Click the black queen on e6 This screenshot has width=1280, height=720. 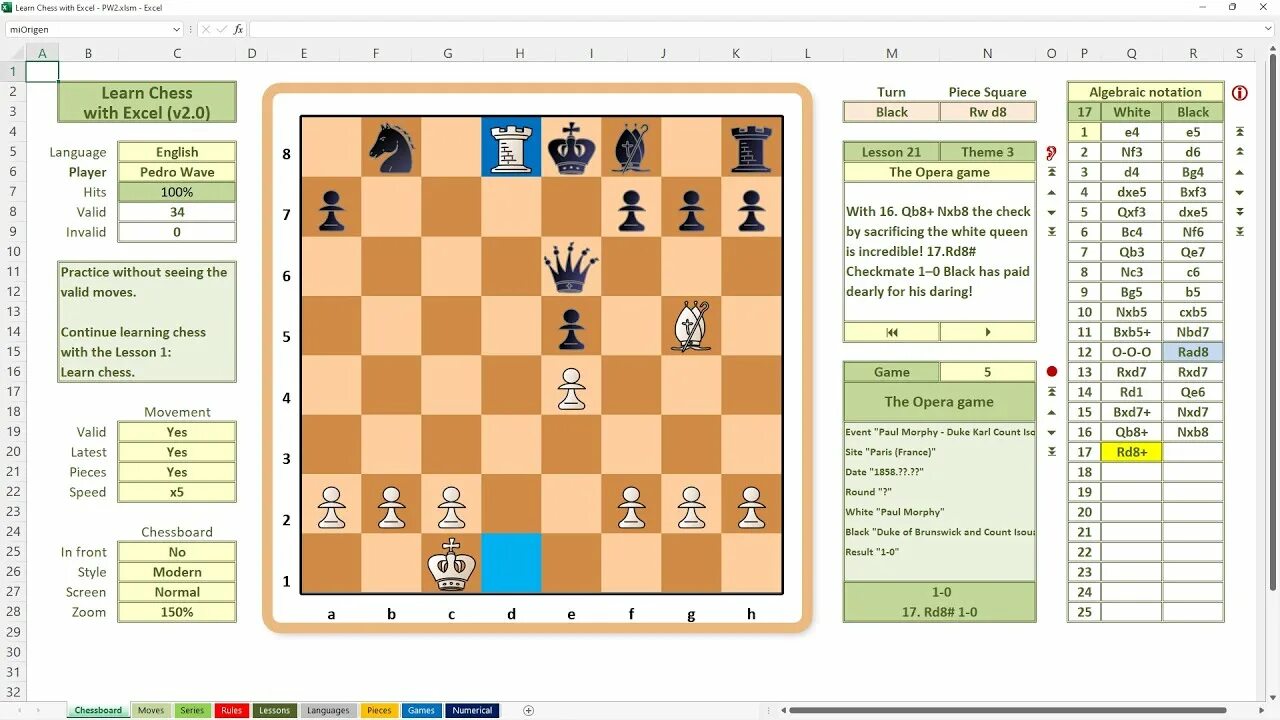tap(571, 268)
